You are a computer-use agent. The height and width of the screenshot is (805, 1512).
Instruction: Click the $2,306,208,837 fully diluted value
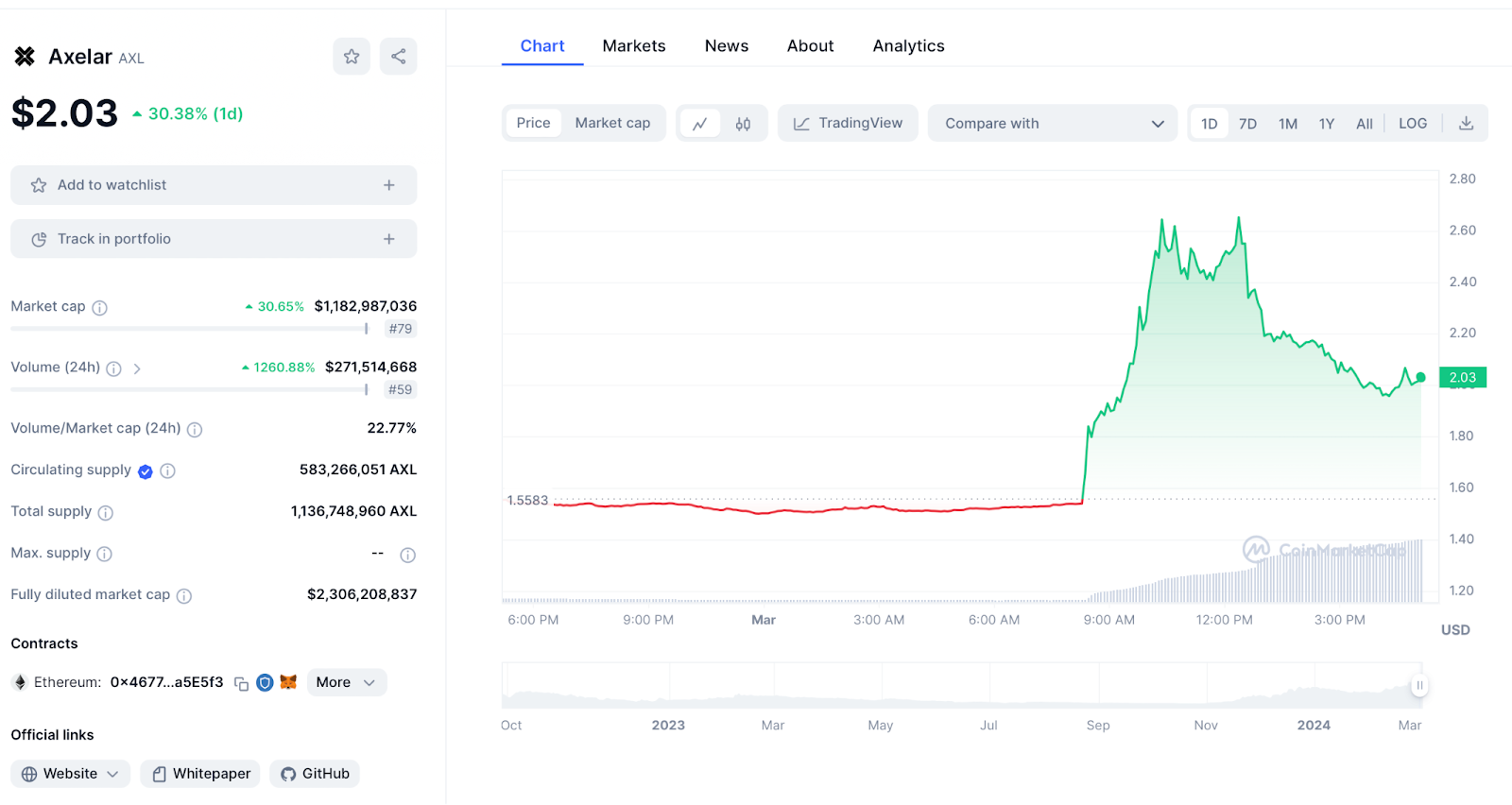362,594
